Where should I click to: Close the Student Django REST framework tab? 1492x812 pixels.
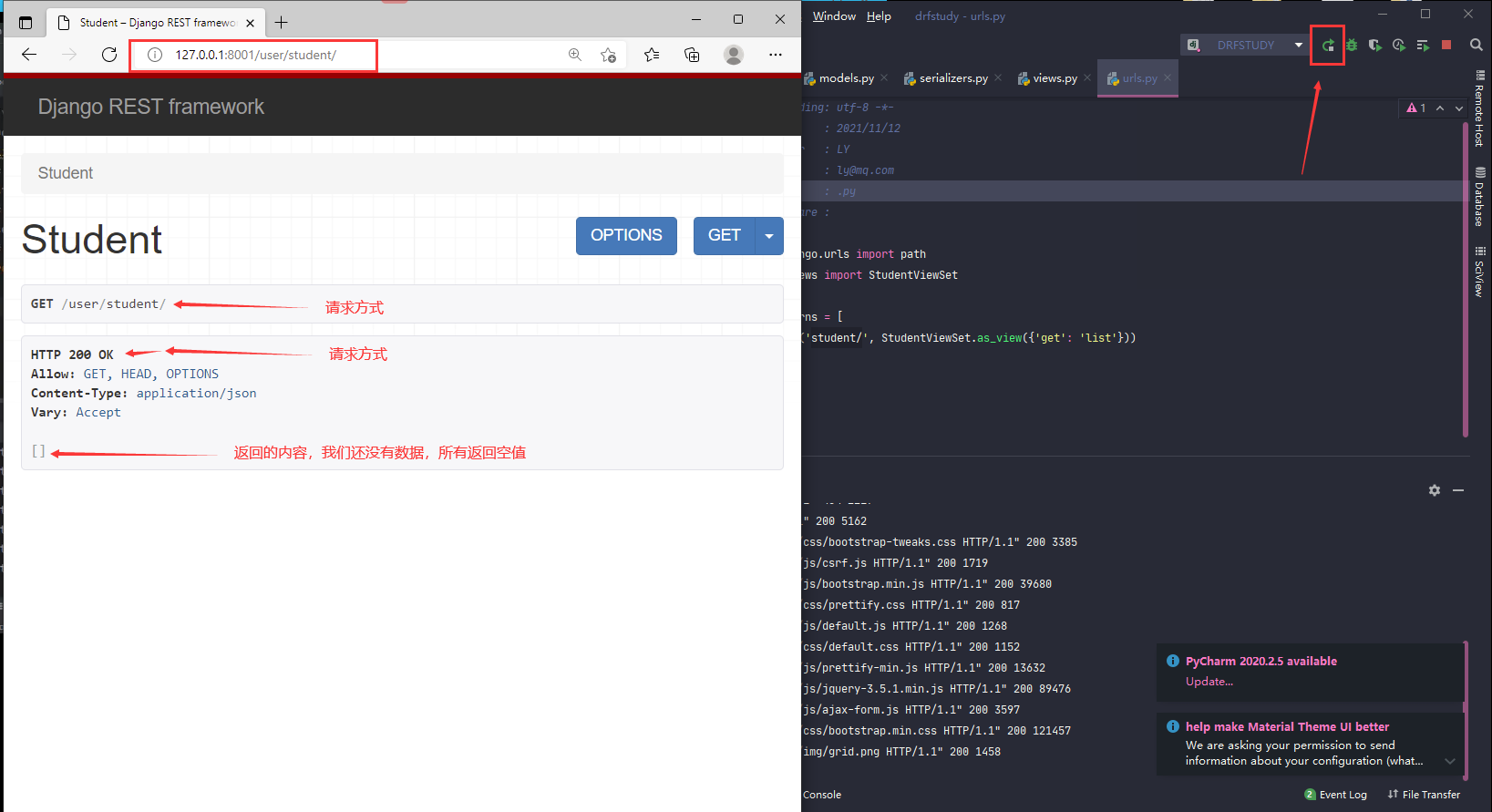click(x=250, y=23)
